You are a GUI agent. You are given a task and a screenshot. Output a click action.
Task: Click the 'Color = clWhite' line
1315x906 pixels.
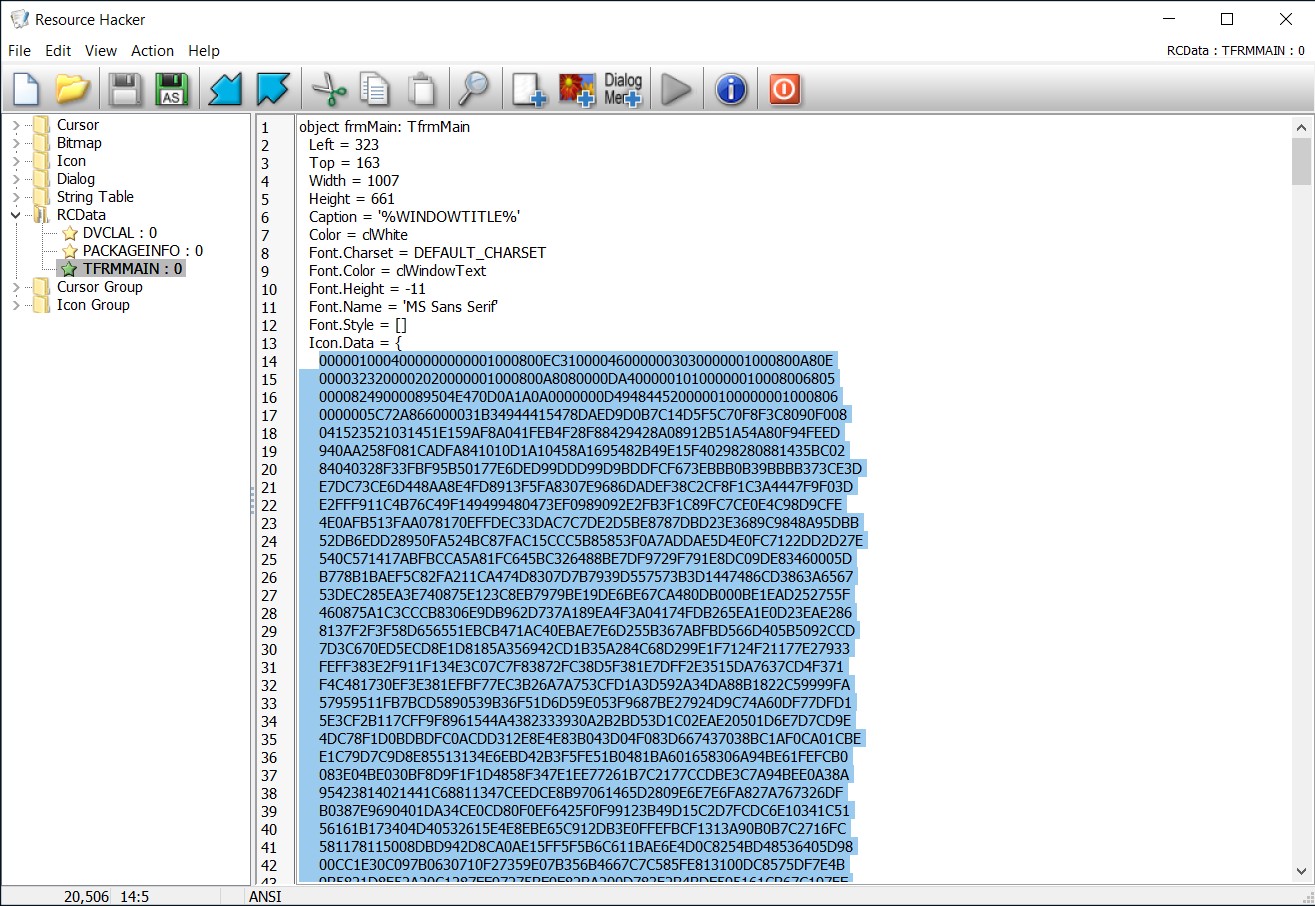358,235
